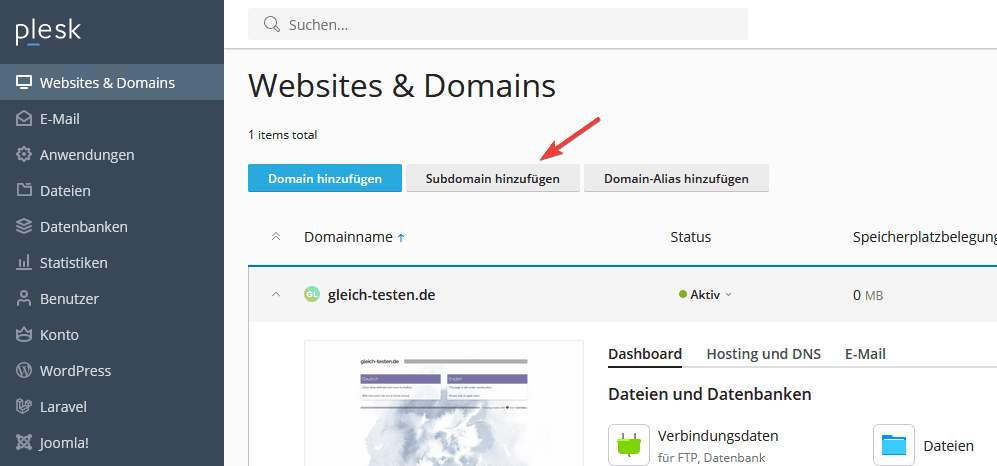Open Datenbanken from the sidebar
997x466 pixels.
(112, 226)
